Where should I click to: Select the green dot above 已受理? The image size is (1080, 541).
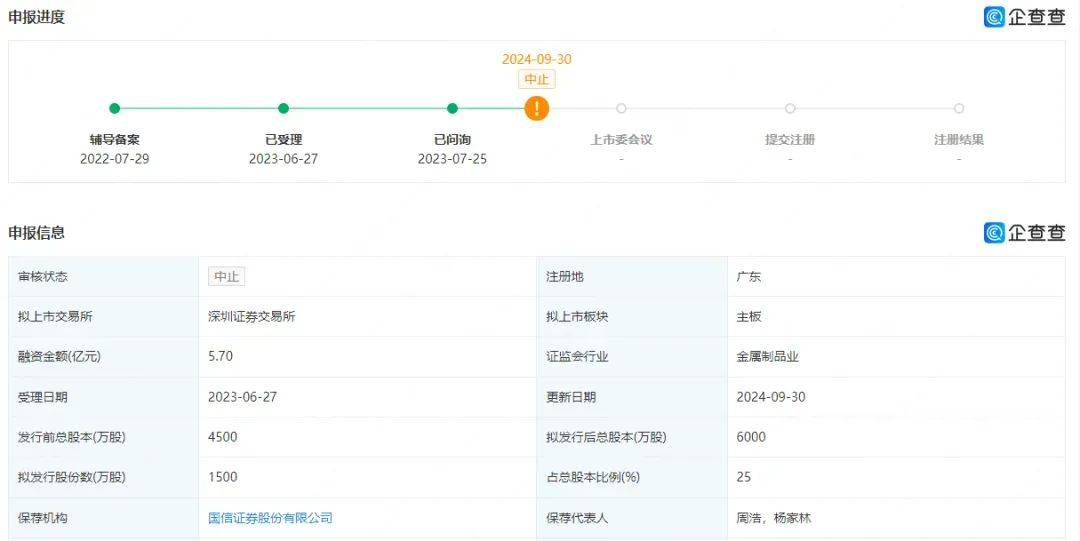[x=283, y=108]
